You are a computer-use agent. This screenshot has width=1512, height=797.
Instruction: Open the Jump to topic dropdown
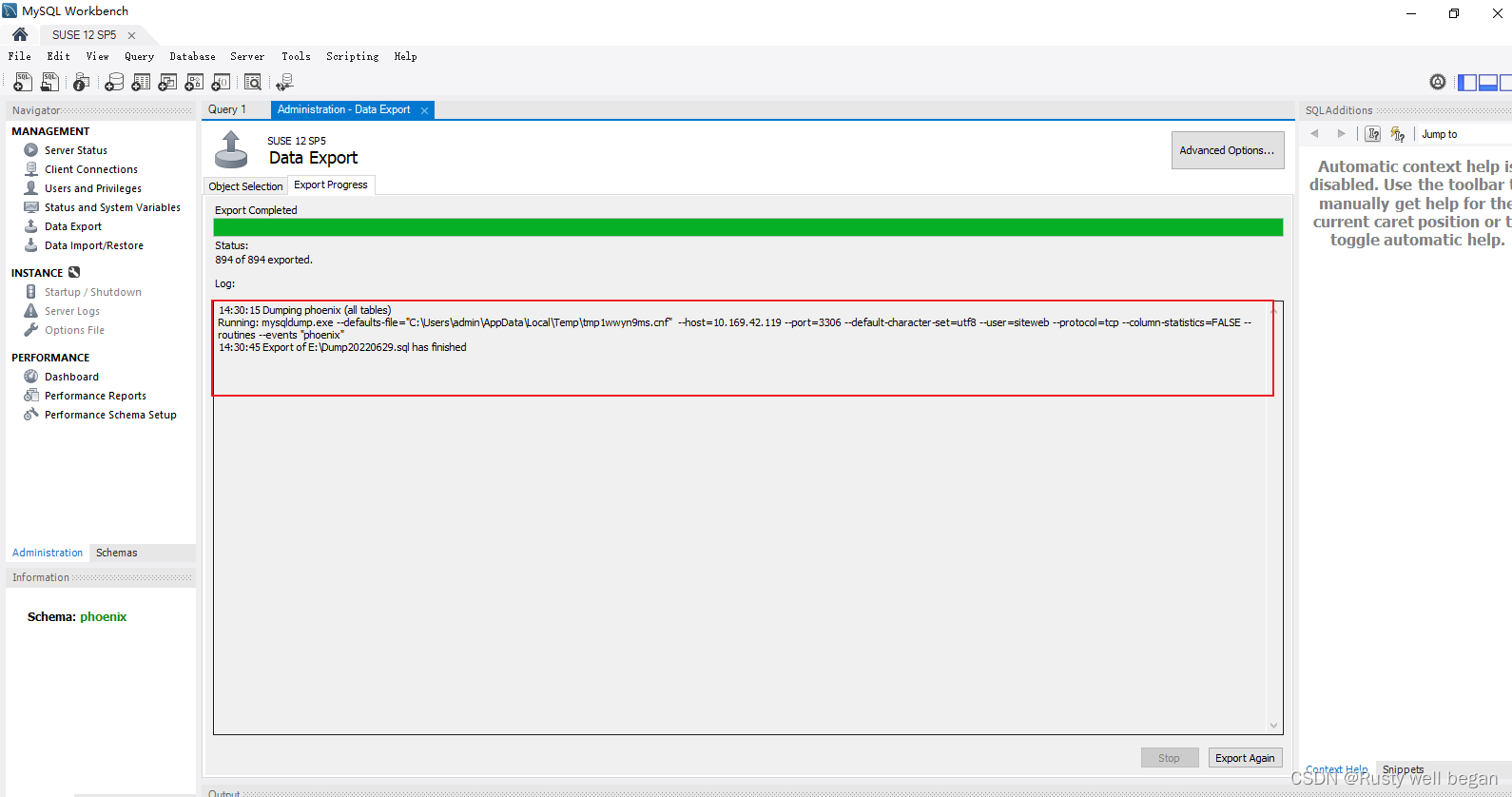[x=1464, y=134]
